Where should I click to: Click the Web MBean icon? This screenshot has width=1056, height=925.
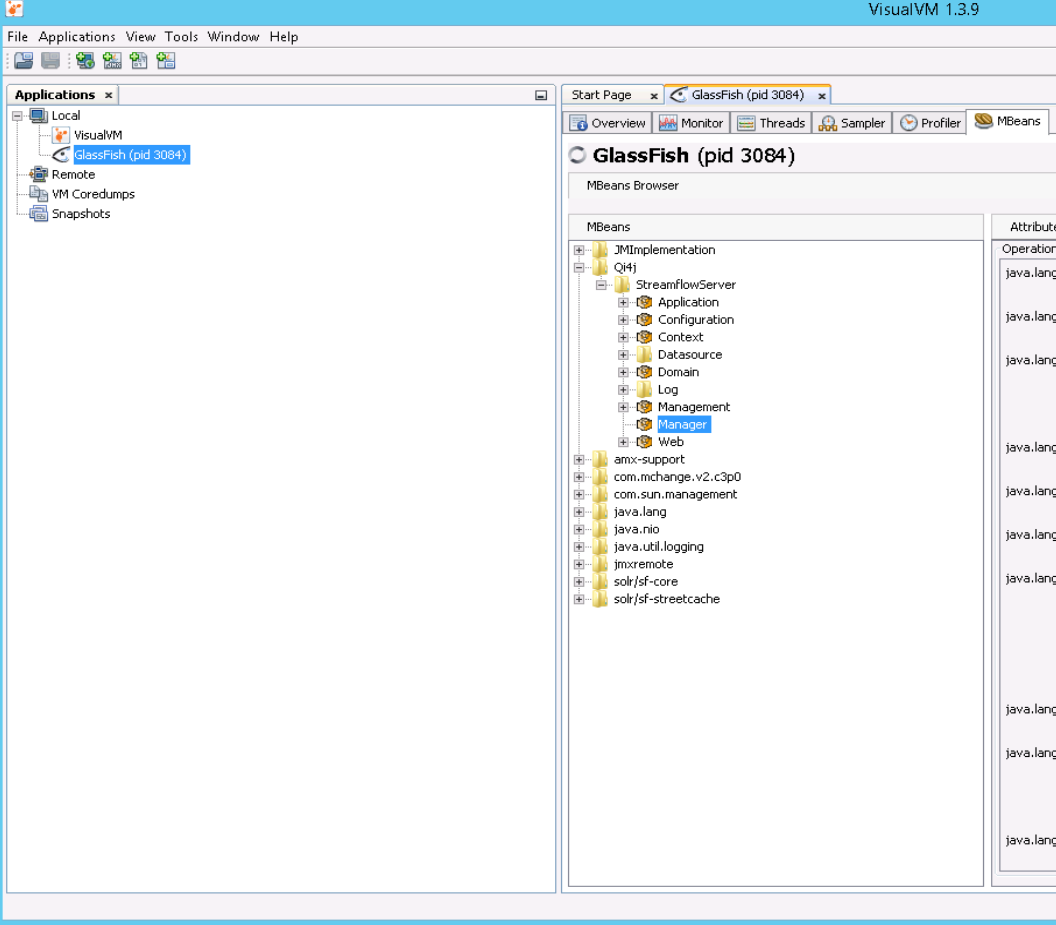(x=645, y=442)
